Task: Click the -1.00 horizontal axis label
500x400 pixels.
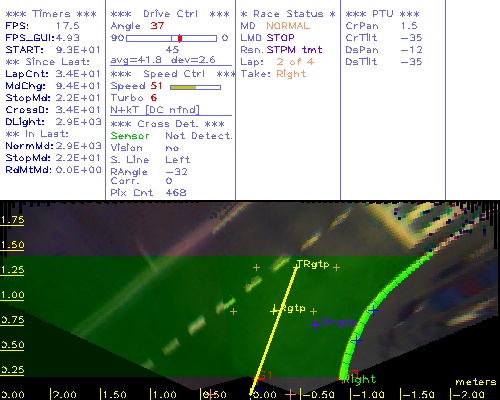Action: coord(368,394)
